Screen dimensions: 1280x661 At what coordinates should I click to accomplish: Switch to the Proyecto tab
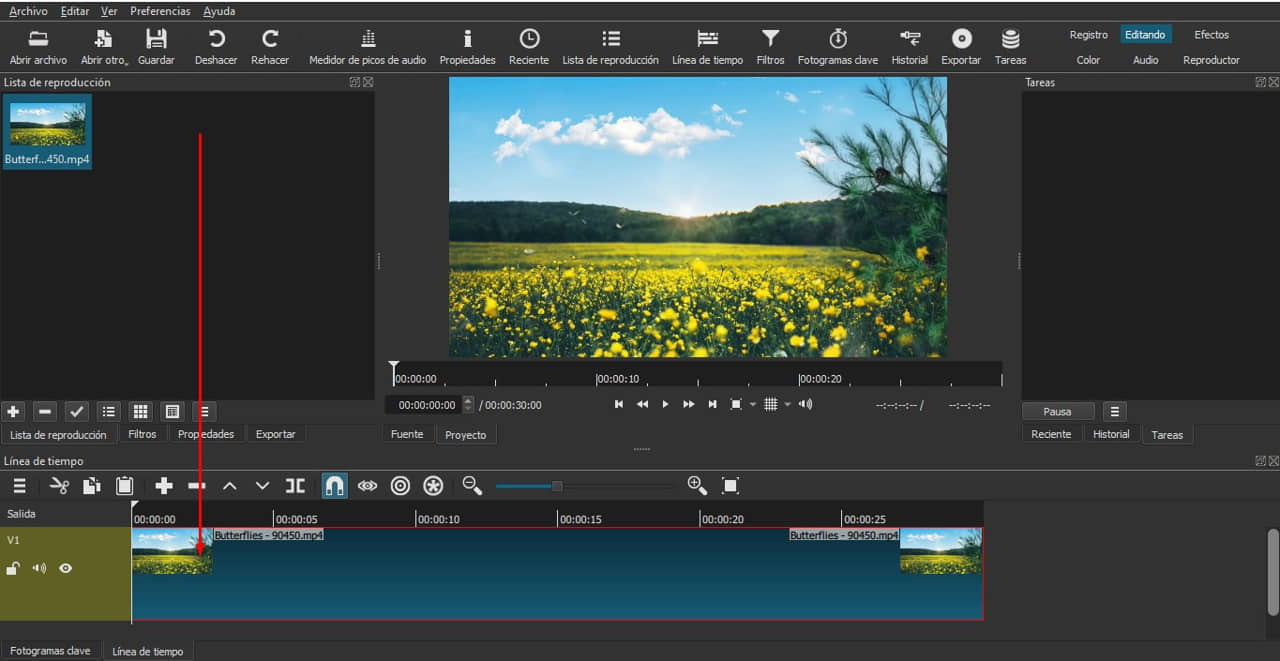465,435
